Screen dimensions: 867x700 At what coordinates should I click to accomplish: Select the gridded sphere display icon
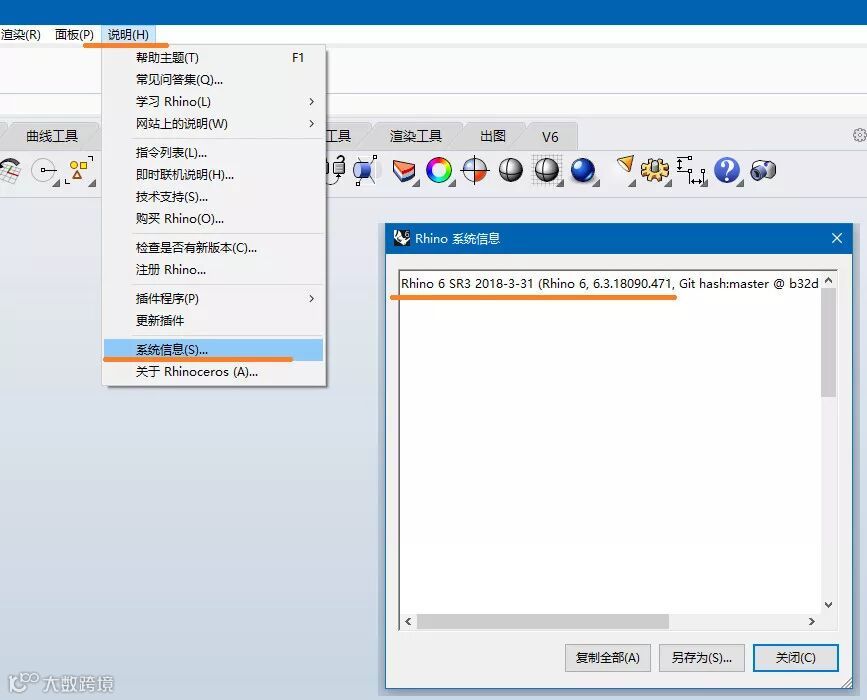(x=547, y=170)
